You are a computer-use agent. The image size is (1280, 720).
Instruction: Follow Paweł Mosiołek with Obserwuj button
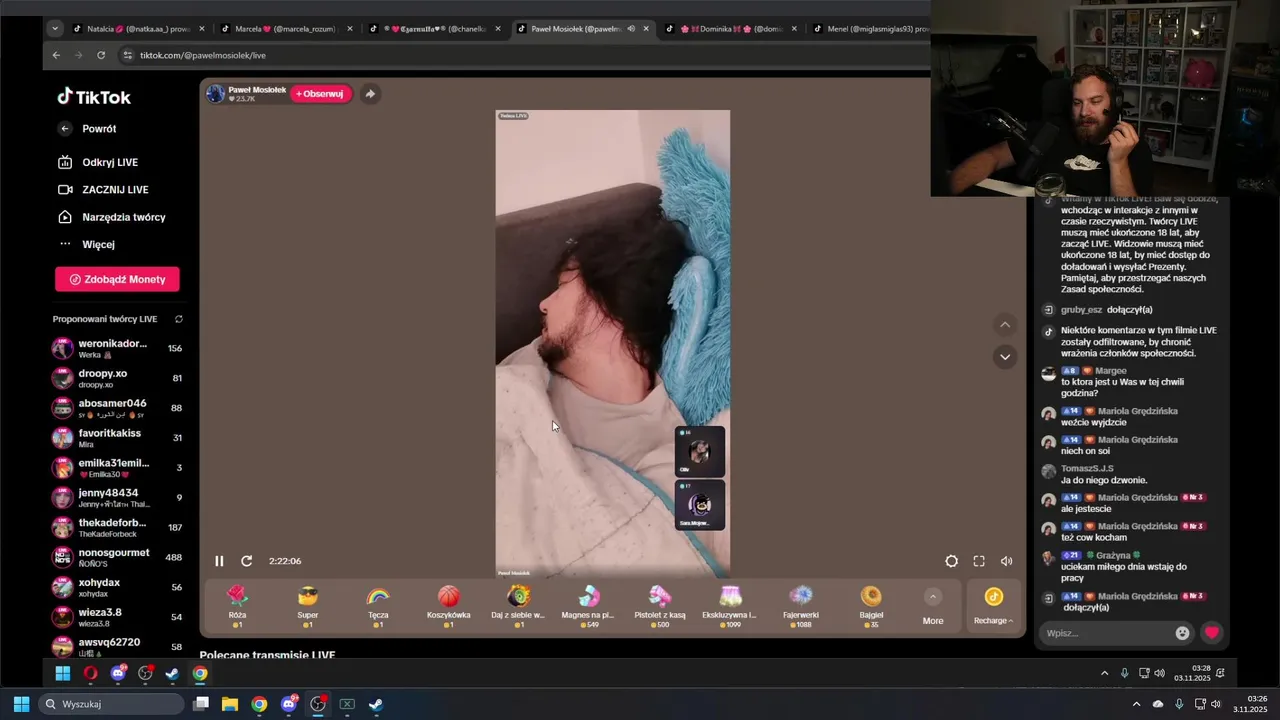[x=320, y=94]
